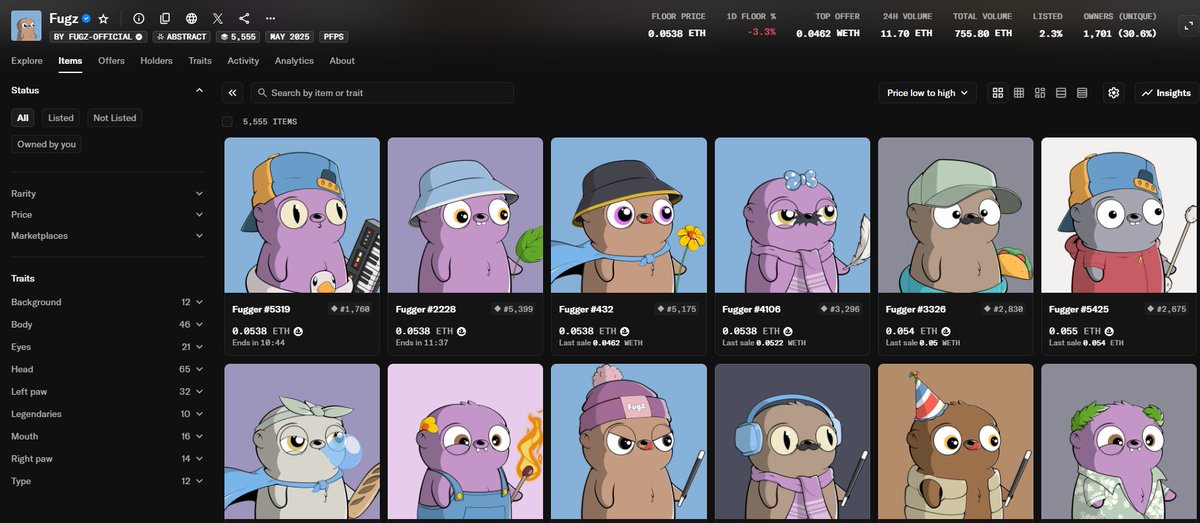Click the 0.055 ETH price on Fugger #5425
Screen dimensions: 1200x523
pyautogui.click(x=1071, y=330)
